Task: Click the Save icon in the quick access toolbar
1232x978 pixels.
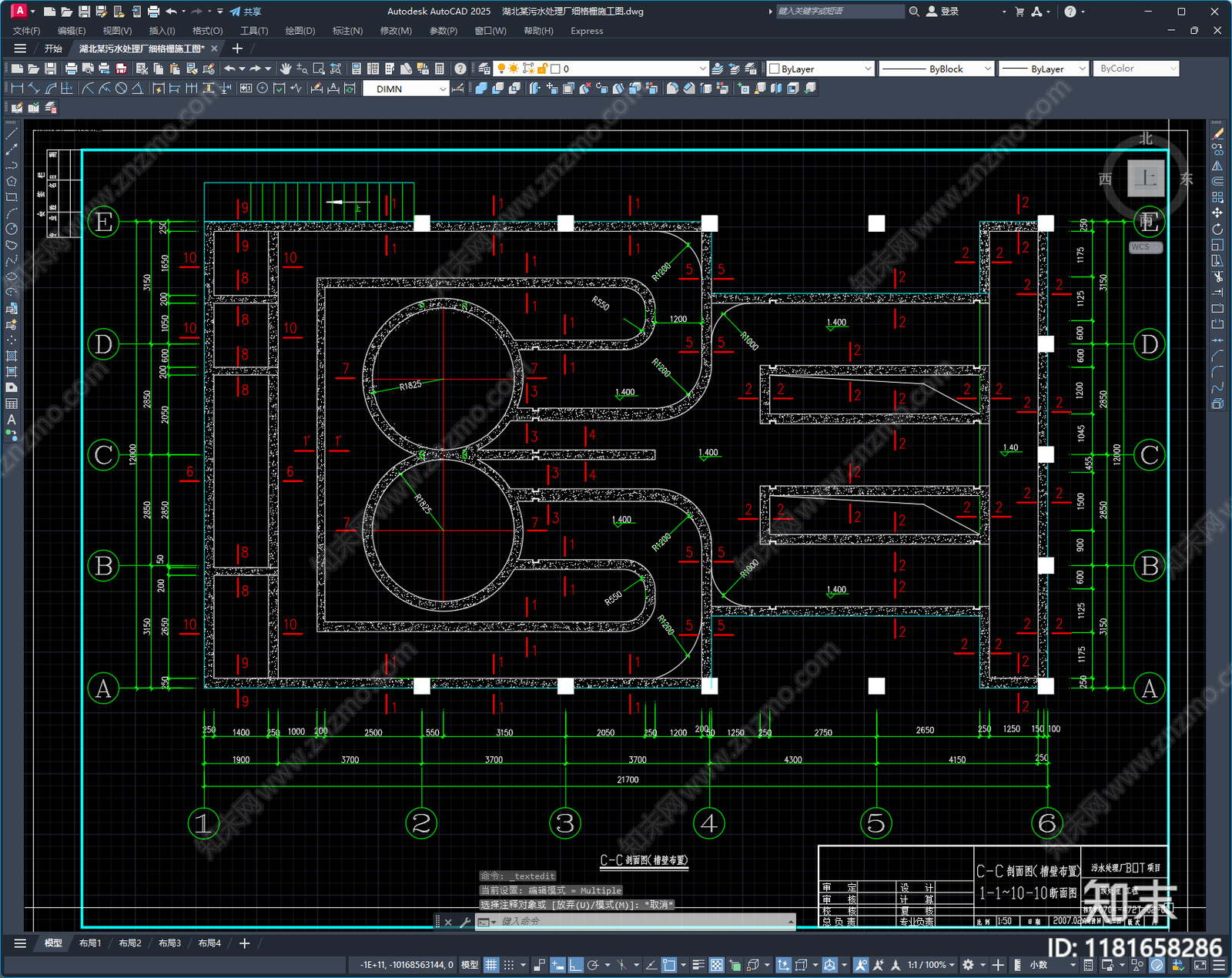Action: [x=85, y=12]
